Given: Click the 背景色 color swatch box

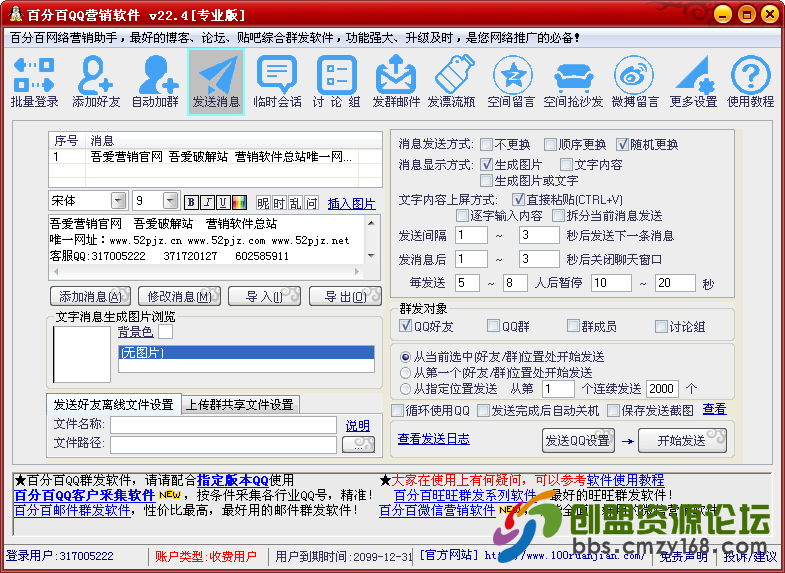Looking at the screenshot, I should [x=166, y=332].
